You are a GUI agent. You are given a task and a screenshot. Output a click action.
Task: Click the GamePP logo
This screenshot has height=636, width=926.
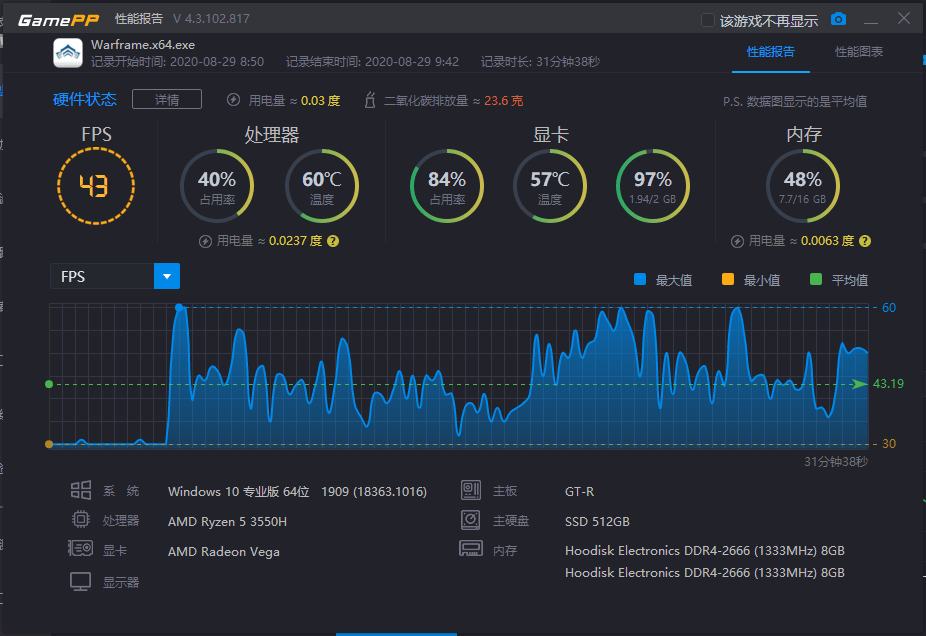click(x=58, y=20)
